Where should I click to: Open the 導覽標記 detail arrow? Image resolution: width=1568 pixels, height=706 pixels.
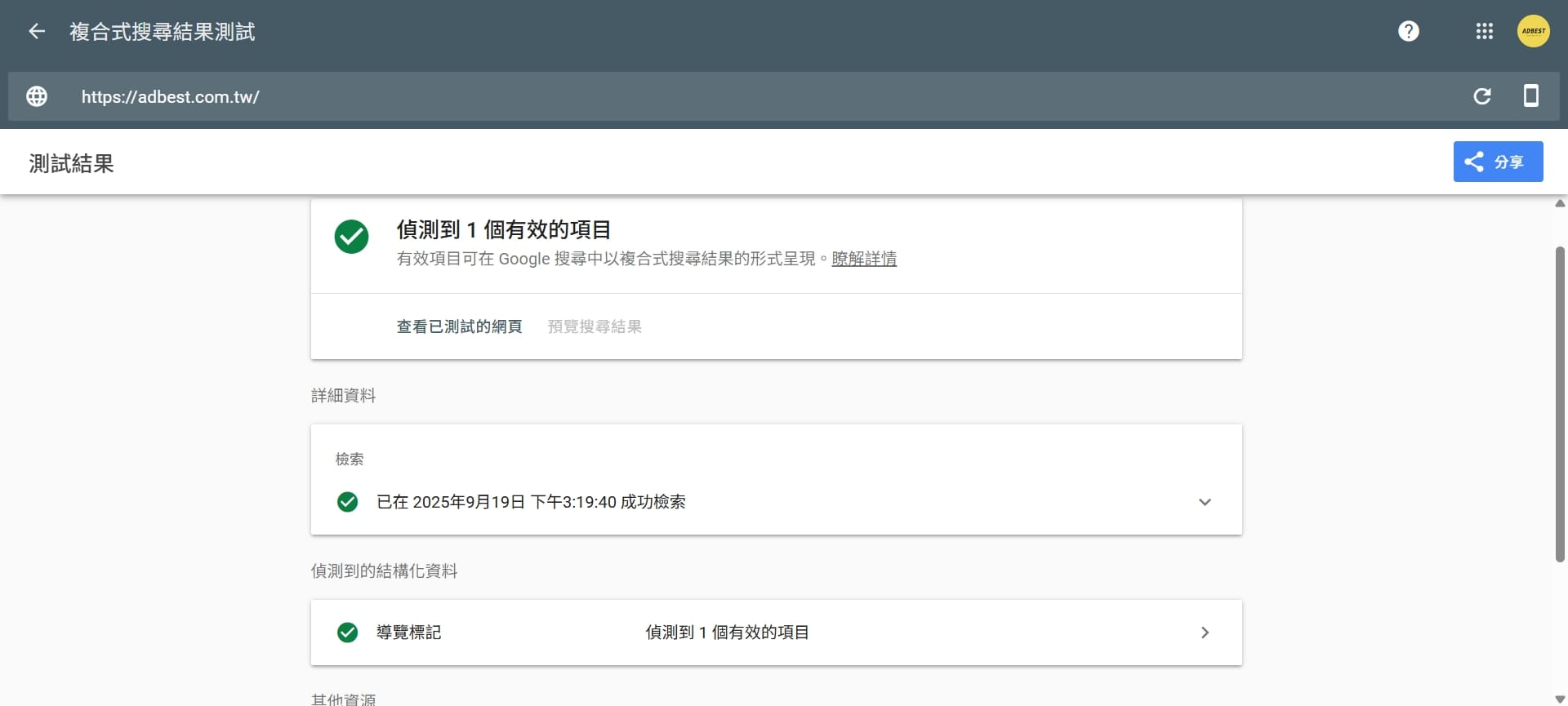pyautogui.click(x=1205, y=633)
